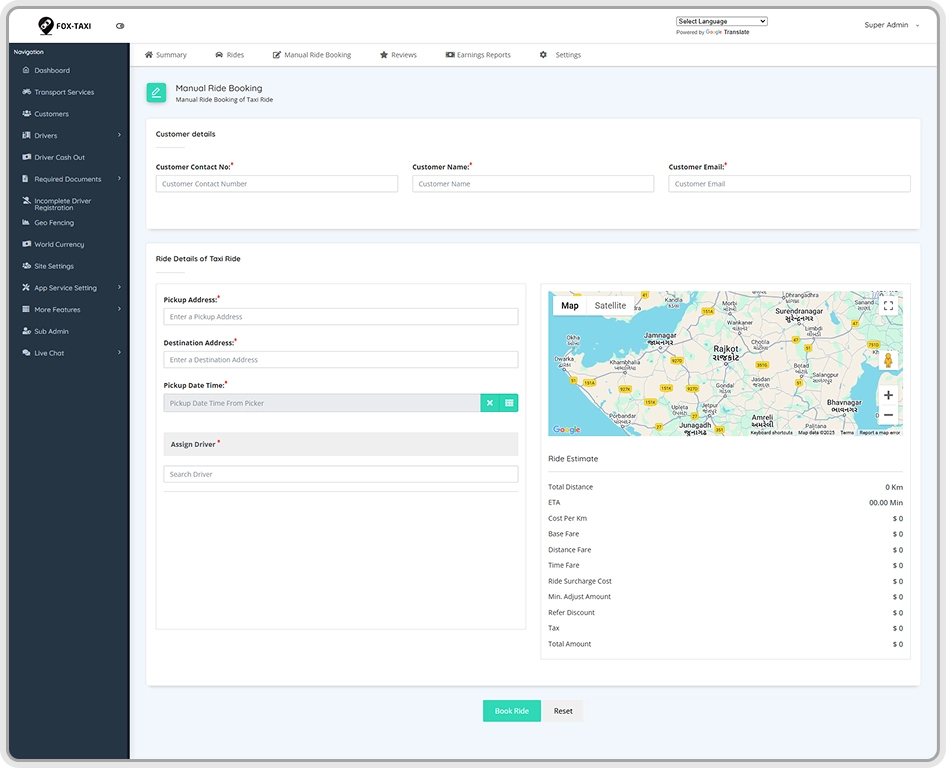This screenshot has height=768, width=946.
Task: Expand More Features chevron
Action: click(119, 309)
